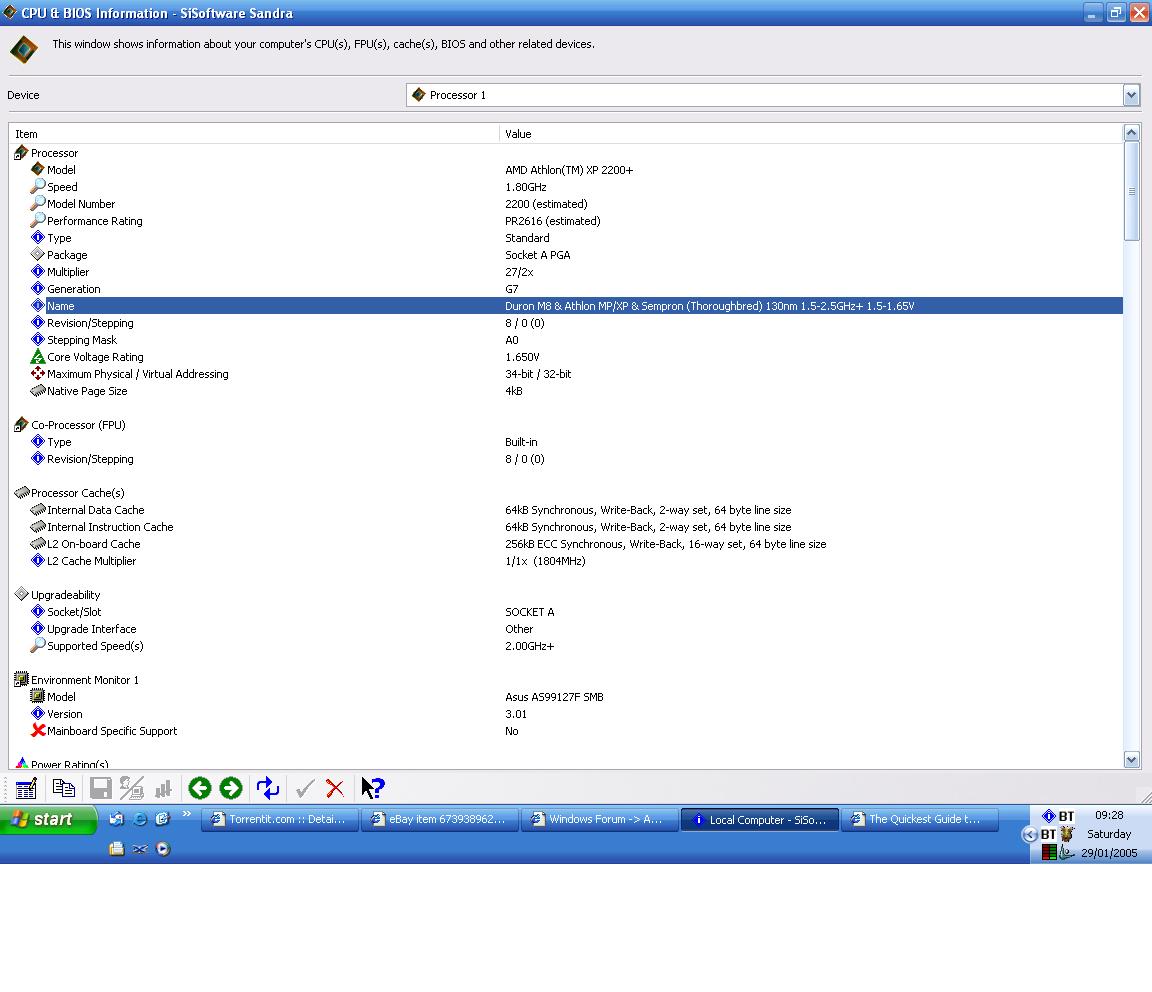Click the Processor section chip icon

[21, 153]
